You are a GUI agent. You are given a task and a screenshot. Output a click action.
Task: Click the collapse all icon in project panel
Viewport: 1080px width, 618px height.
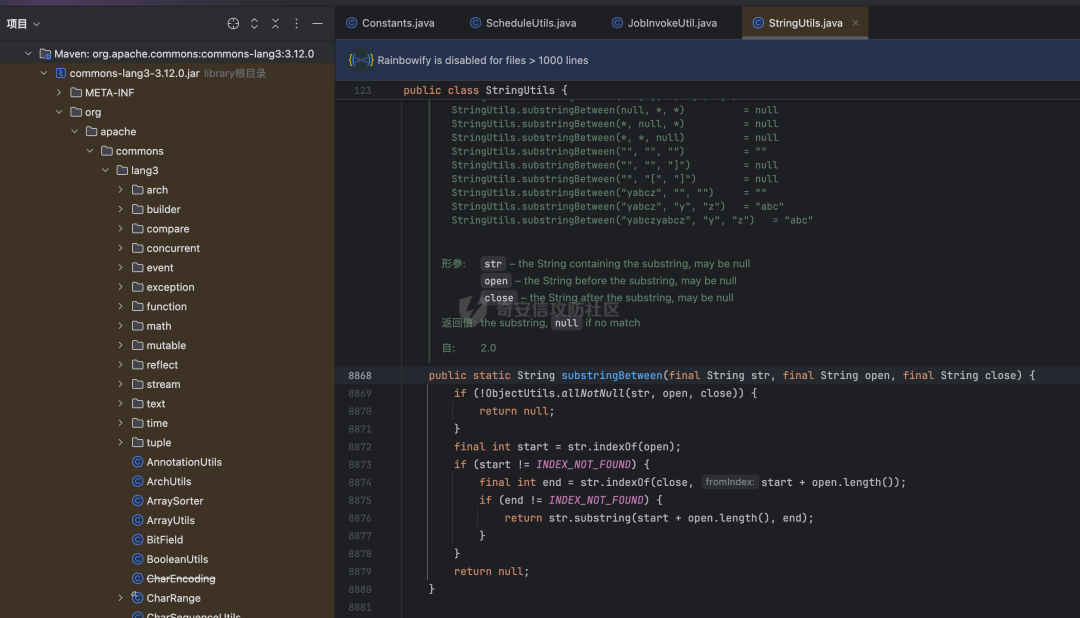pos(276,23)
